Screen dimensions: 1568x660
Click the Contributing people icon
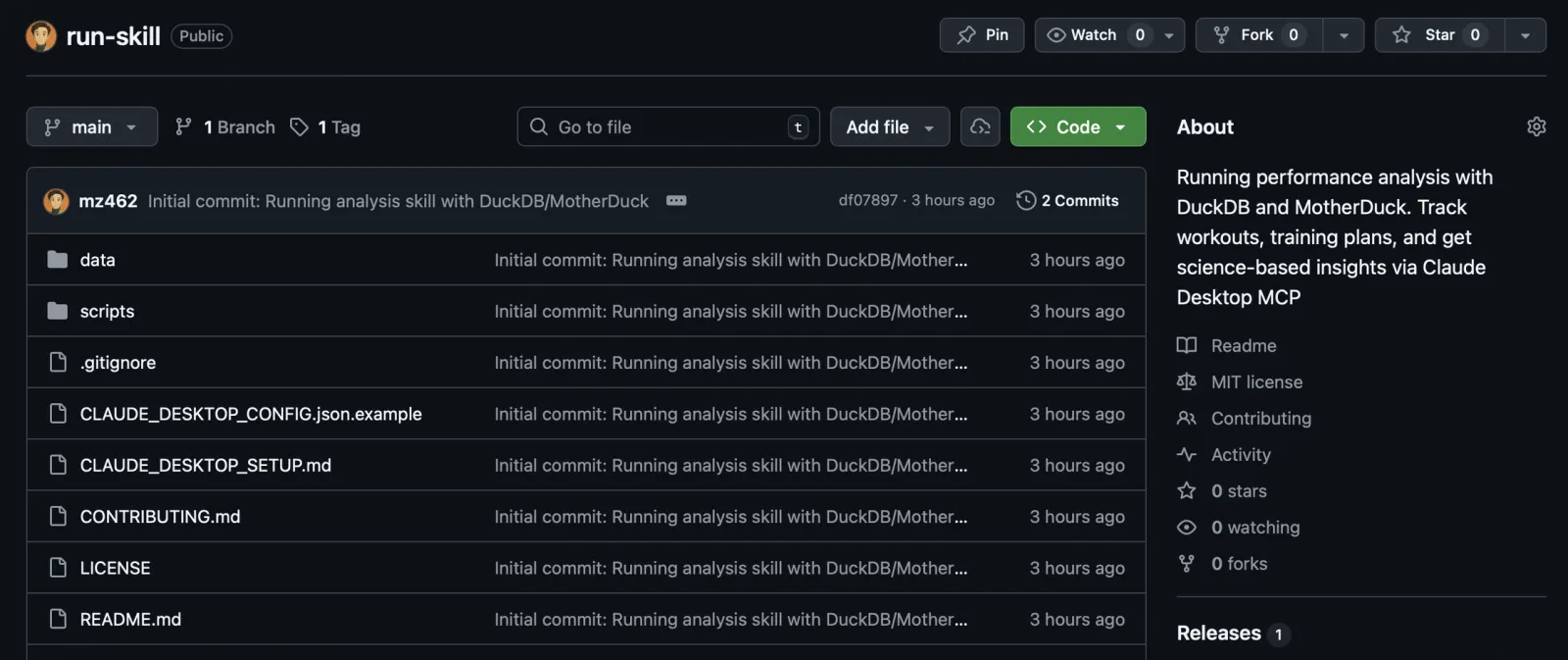click(1187, 418)
